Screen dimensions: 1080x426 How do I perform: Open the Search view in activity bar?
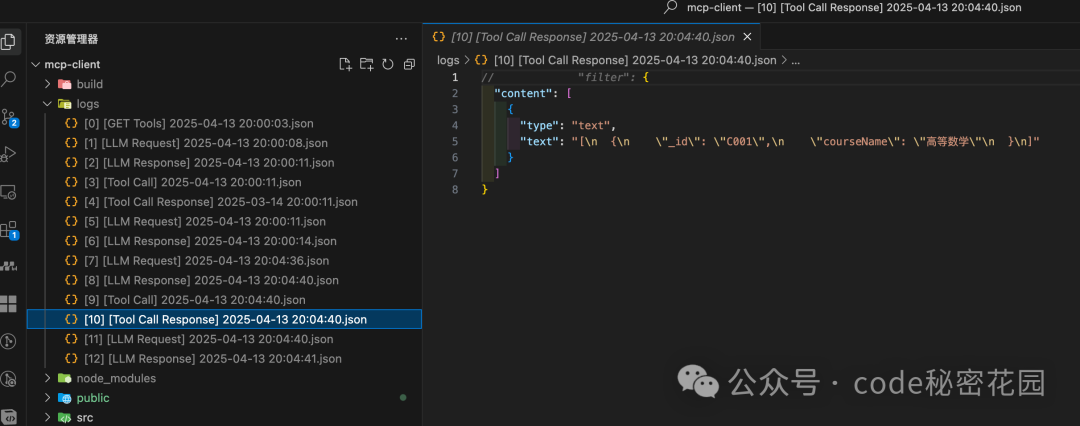[8, 79]
